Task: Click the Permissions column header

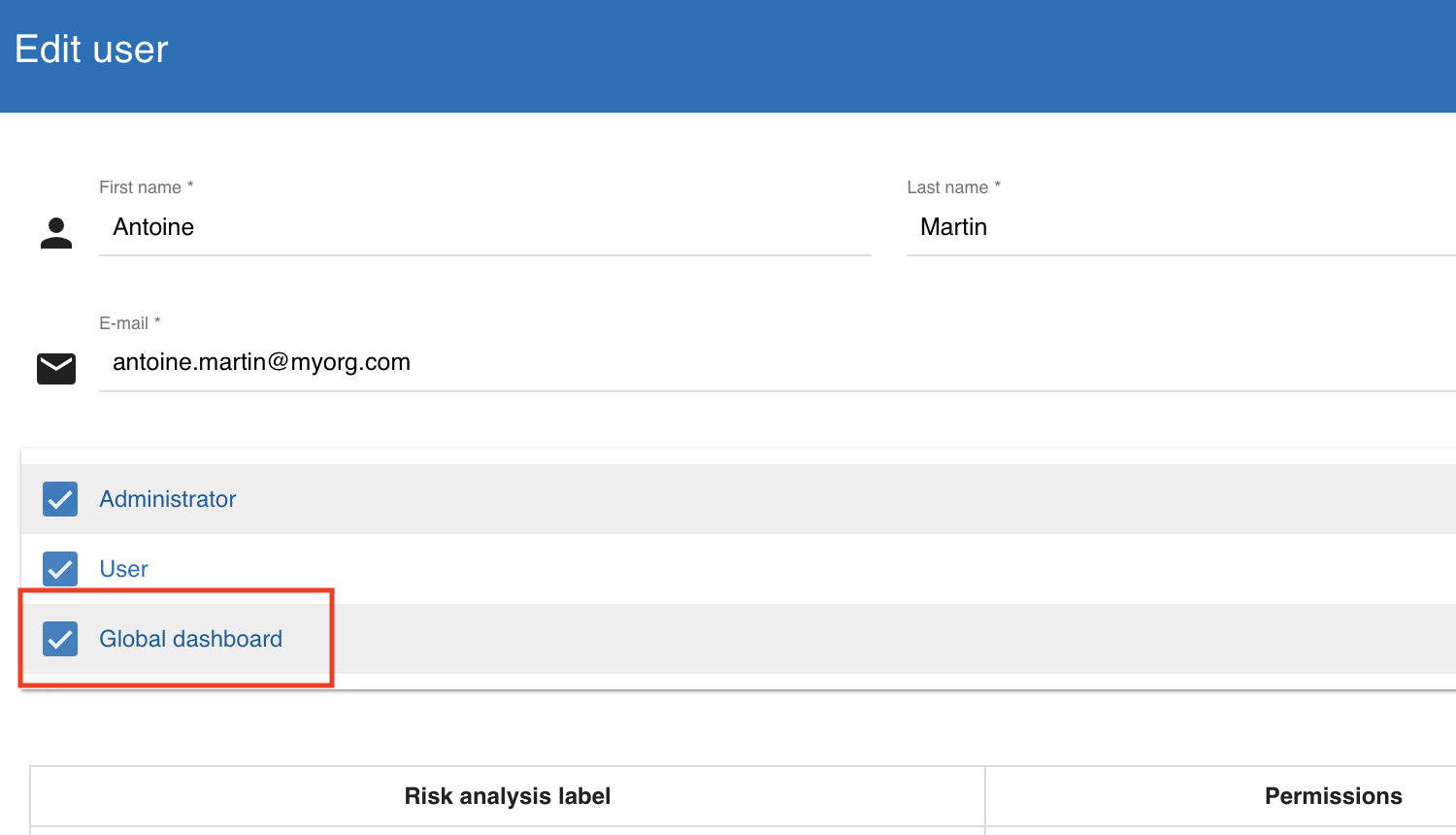Action: click(1334, 796)
